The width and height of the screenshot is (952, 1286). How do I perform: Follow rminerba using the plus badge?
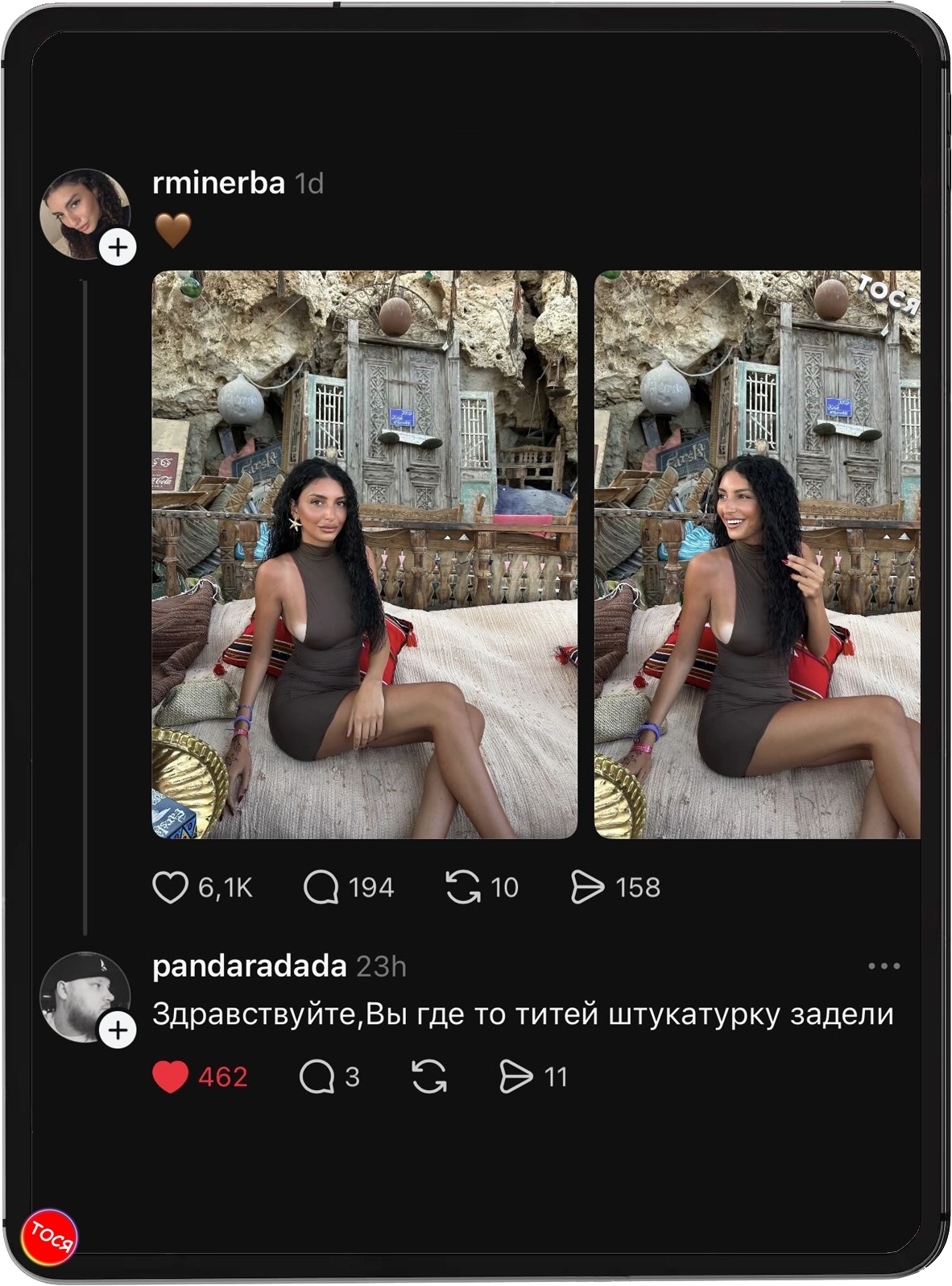point(118,247)
